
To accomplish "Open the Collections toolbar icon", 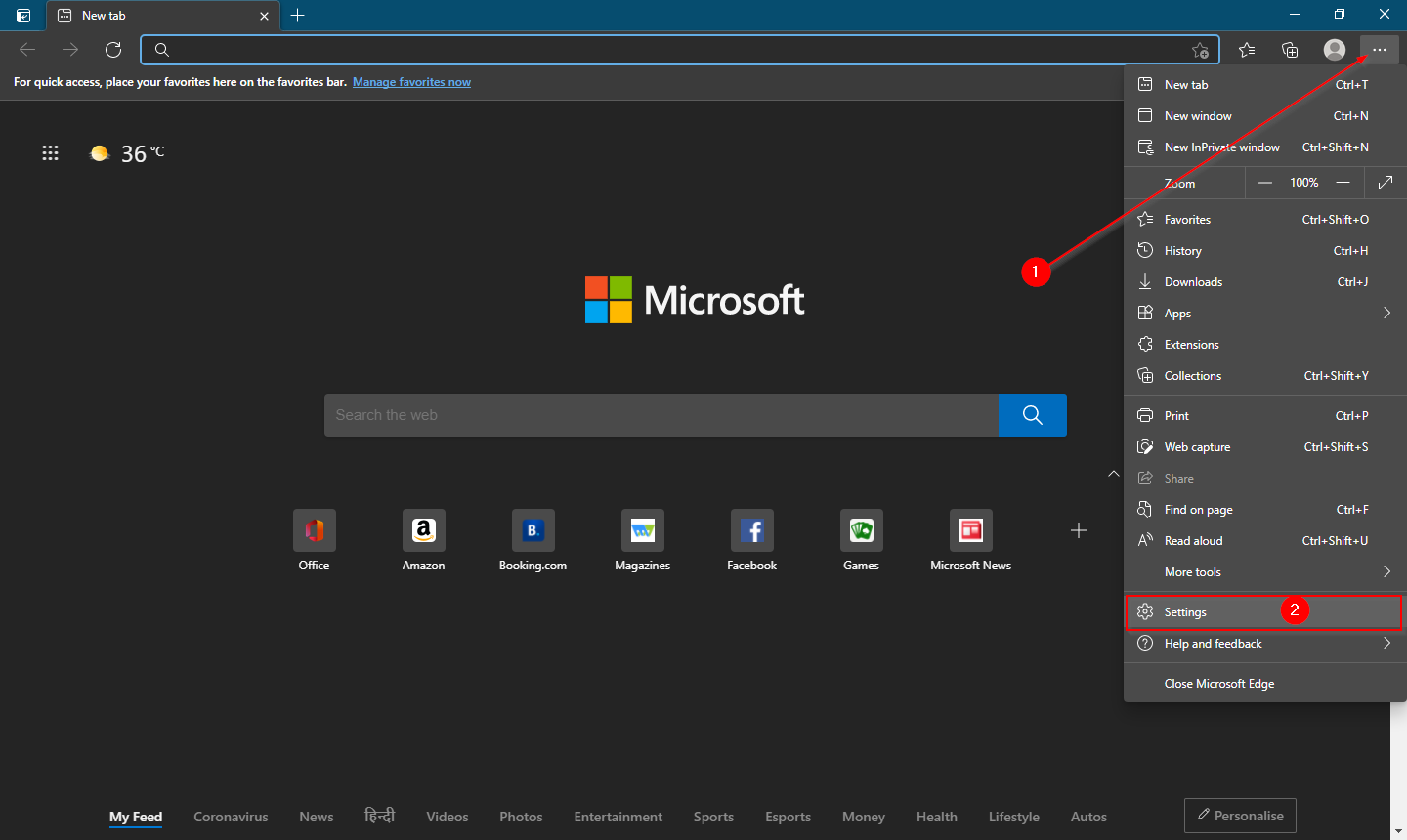I will [x=1290, y=50].
